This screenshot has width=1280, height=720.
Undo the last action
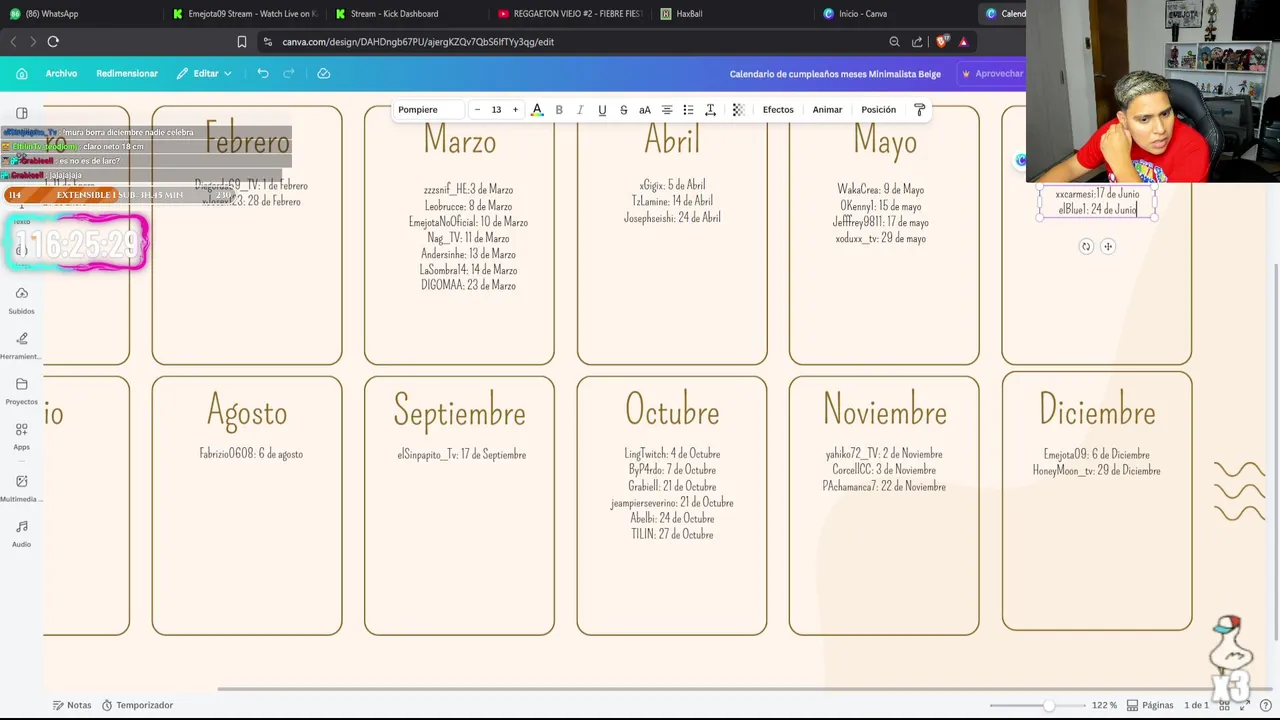pyautogui.click(x=263, y=73)
